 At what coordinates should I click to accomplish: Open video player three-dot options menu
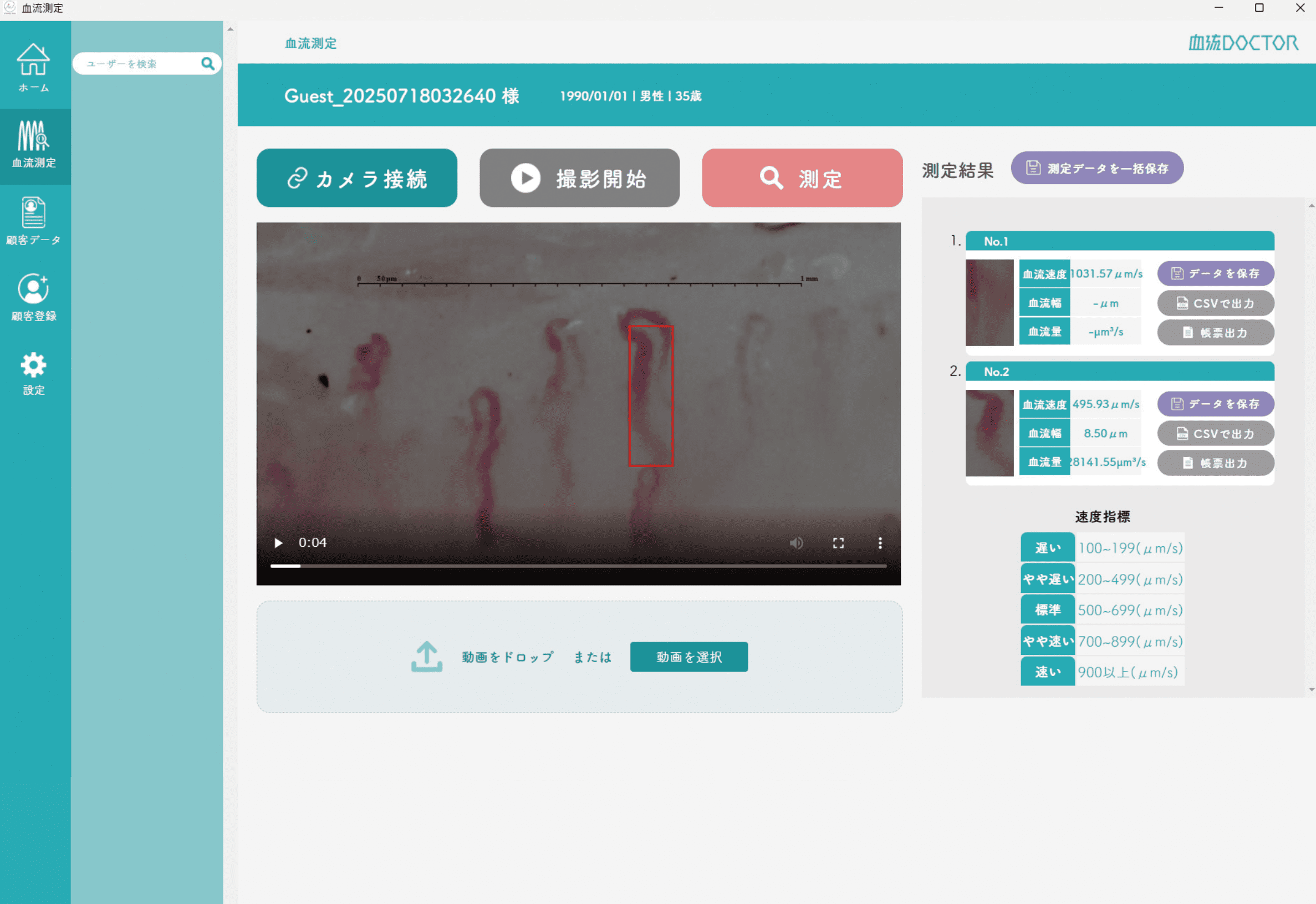[x=879, y=543]
